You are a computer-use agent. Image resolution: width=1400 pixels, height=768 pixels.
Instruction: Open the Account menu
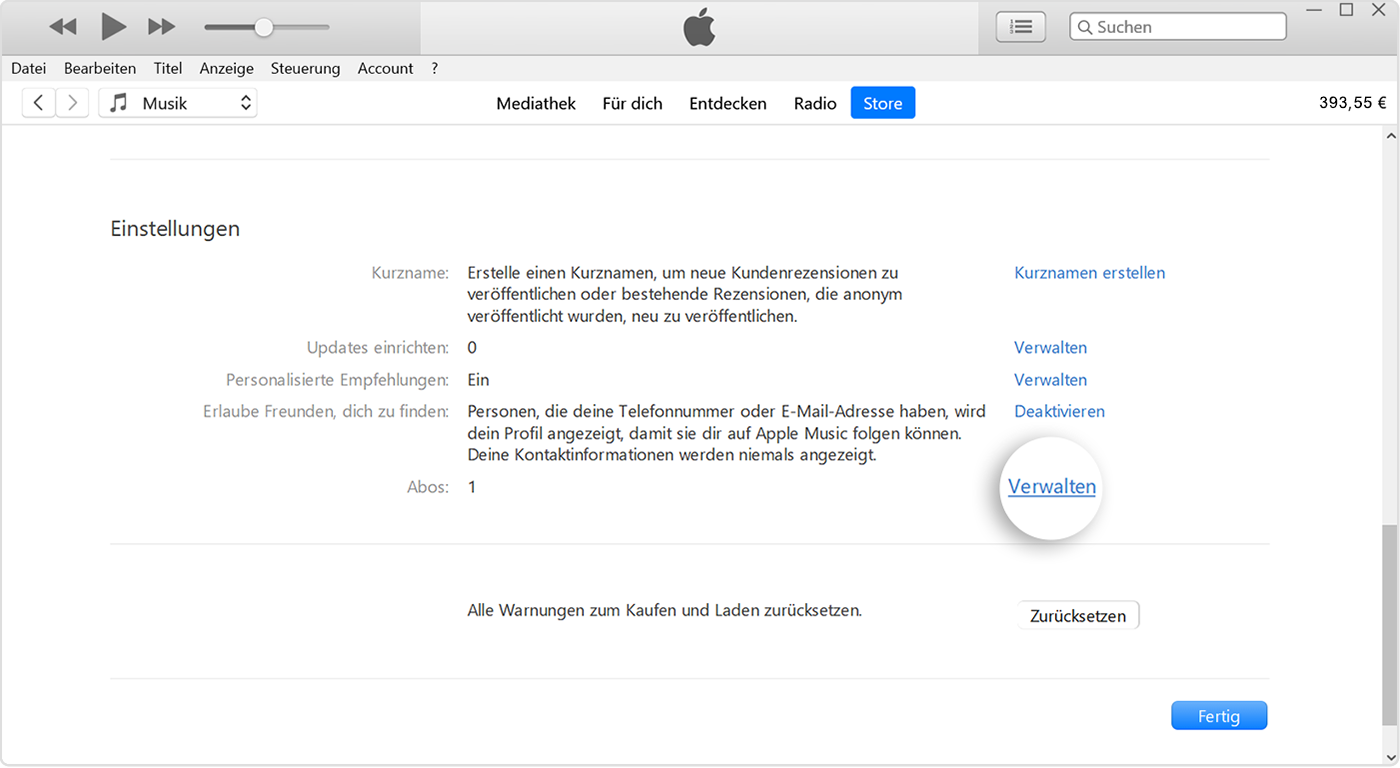[385, 68]
